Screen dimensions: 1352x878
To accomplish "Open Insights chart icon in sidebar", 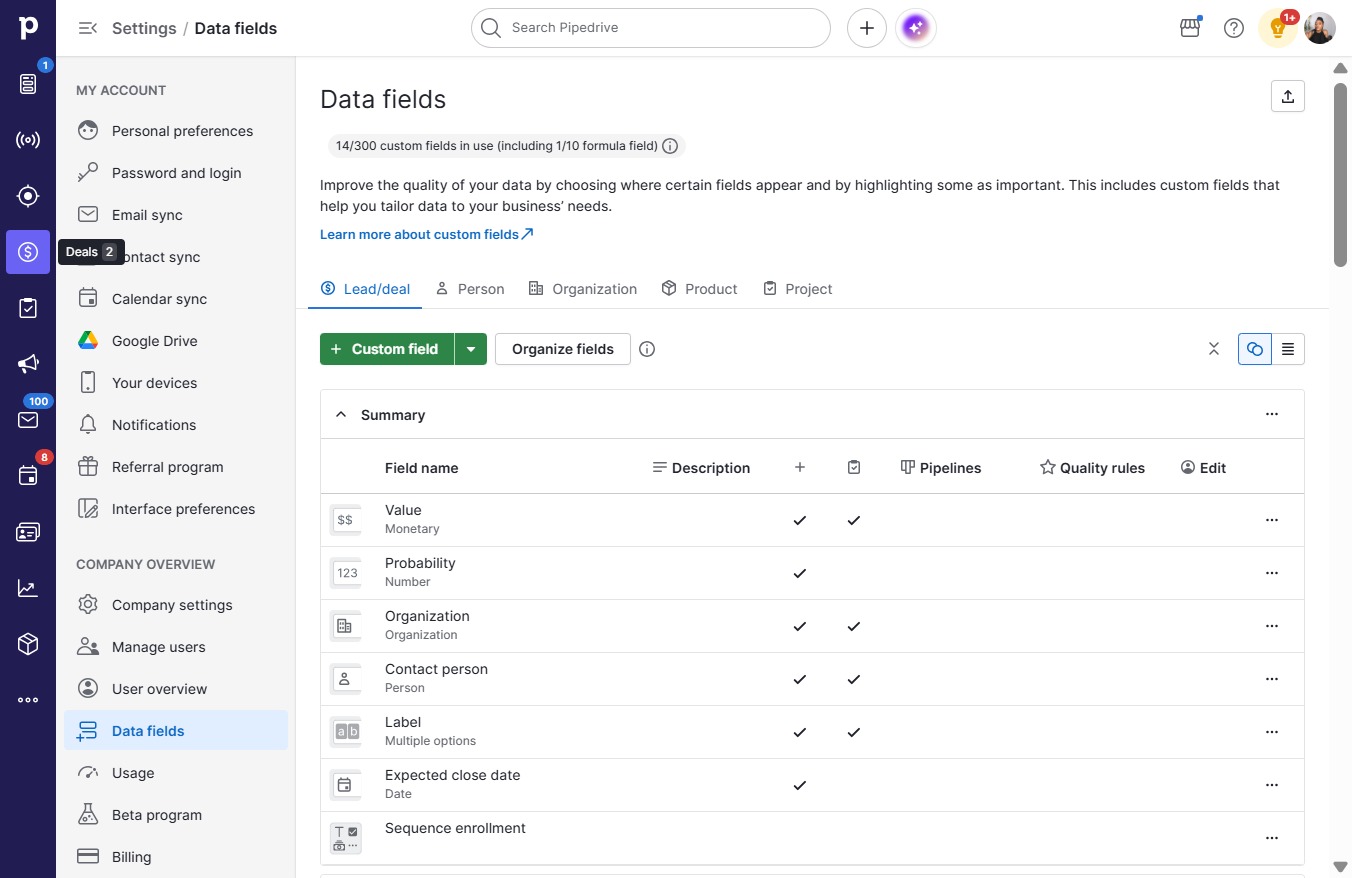I will tap(28, 588).
